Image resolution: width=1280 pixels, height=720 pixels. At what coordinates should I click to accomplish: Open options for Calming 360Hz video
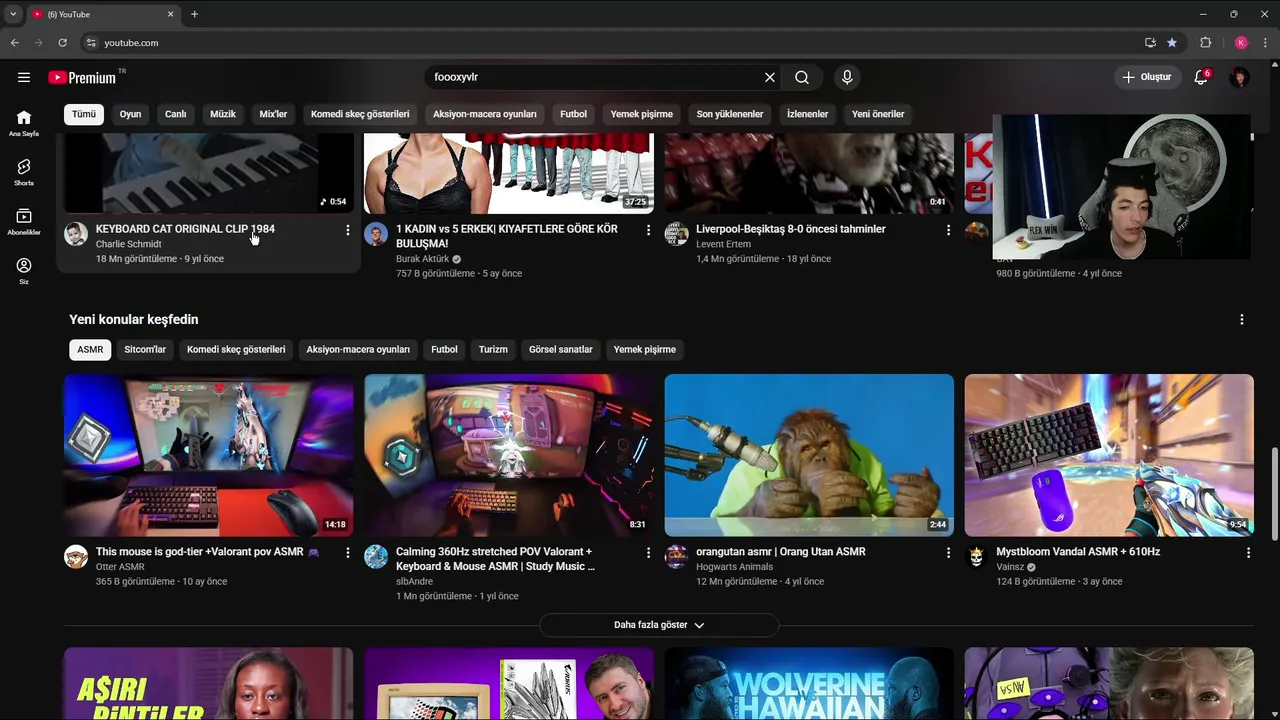(648, 553)
